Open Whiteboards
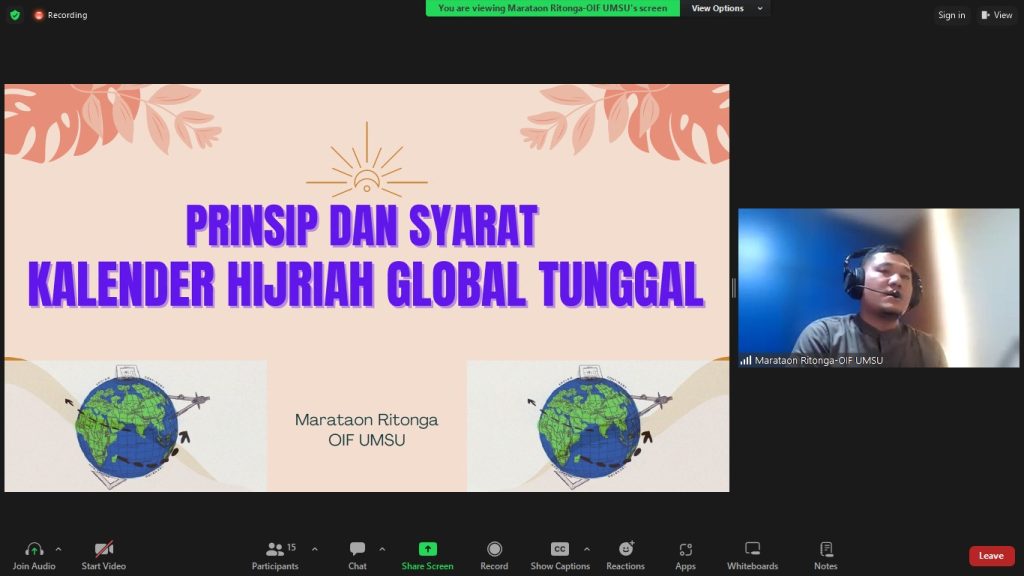The height and width of the screenshot is (576, 1024). pos(752,555)
